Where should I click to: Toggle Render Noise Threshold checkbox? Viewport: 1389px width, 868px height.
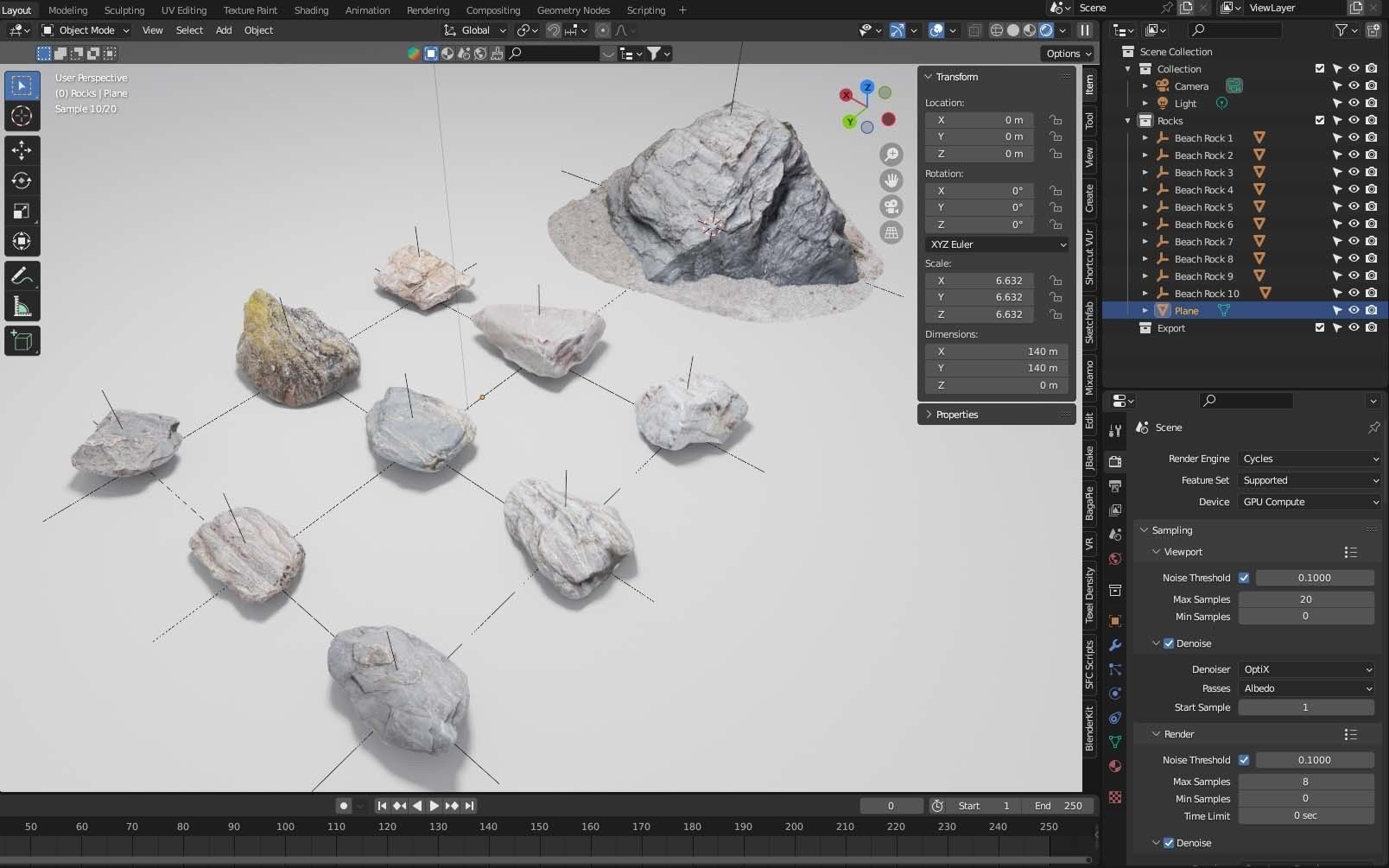(1244, 760)
